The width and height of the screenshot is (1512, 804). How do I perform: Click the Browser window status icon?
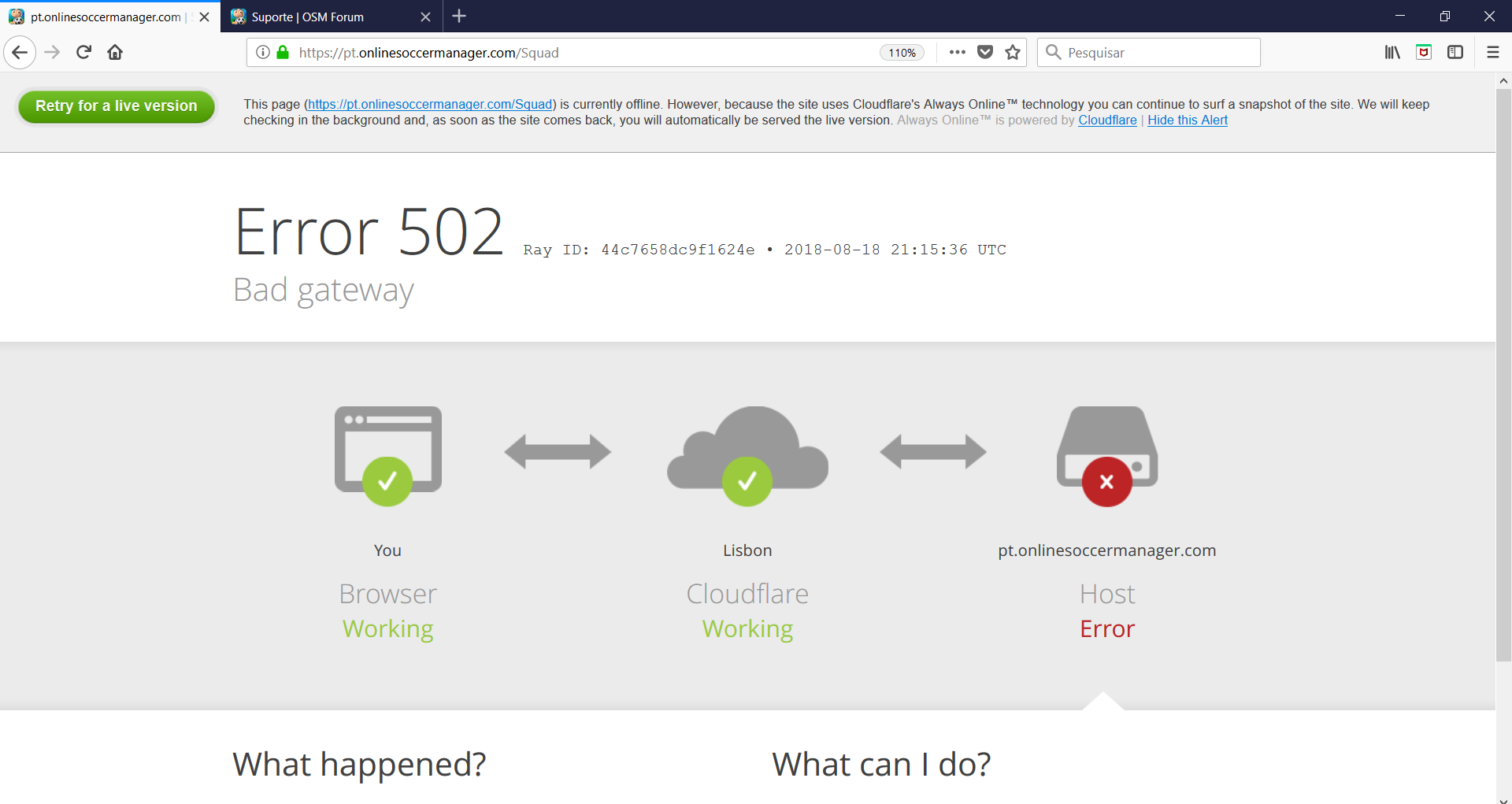pyautogui.click(x=388, y=455)
